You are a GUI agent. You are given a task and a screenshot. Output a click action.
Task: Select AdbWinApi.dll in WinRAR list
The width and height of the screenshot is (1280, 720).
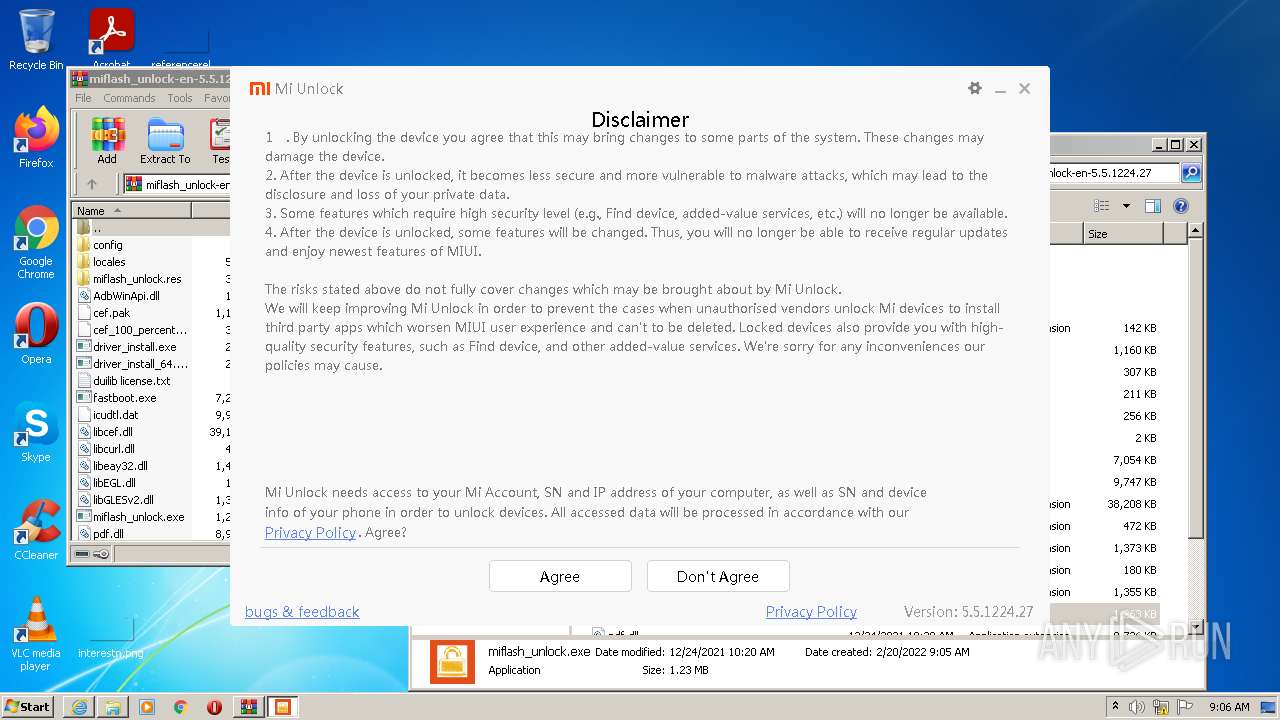(126, 295)
